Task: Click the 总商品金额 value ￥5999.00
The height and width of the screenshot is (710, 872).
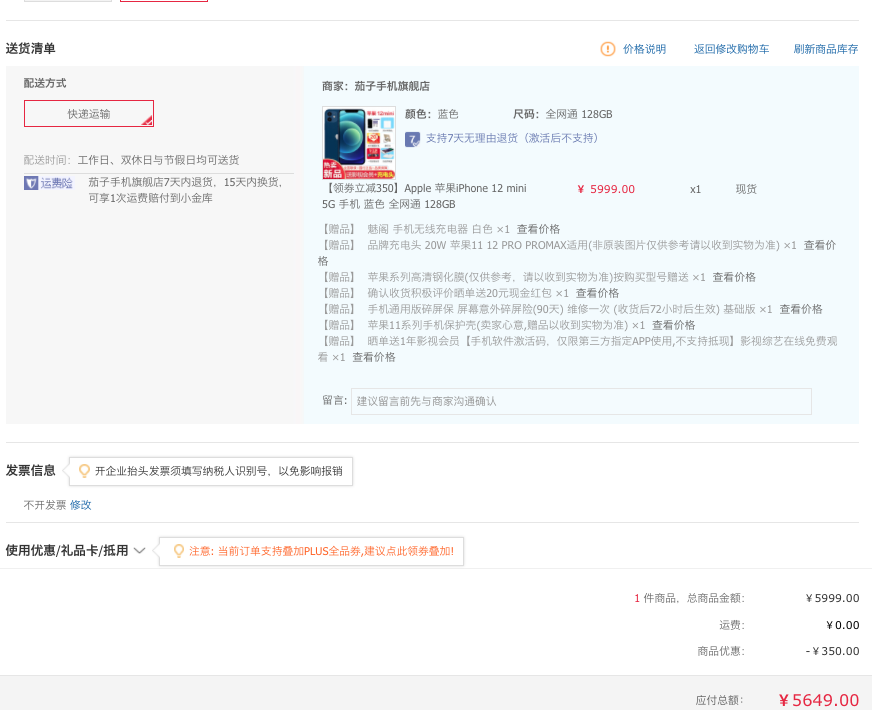Action: click(x=833, y=598)
